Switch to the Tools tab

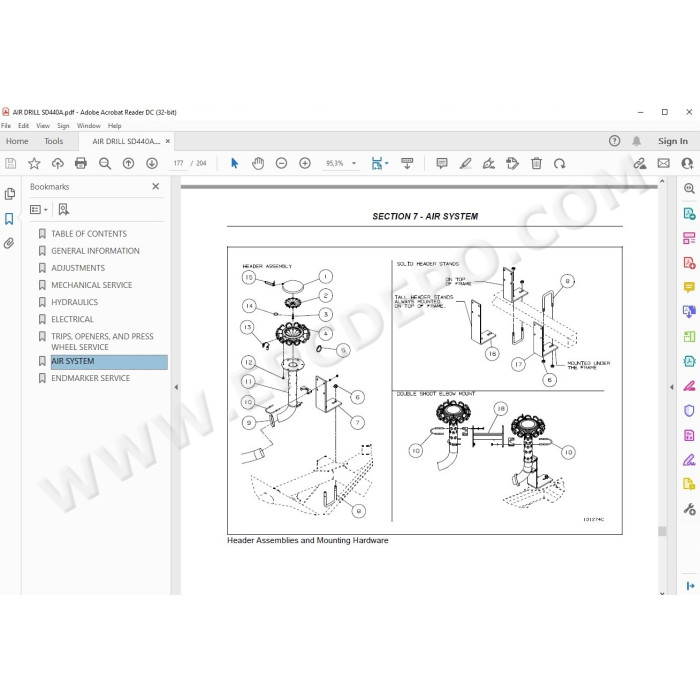(54, 141)
